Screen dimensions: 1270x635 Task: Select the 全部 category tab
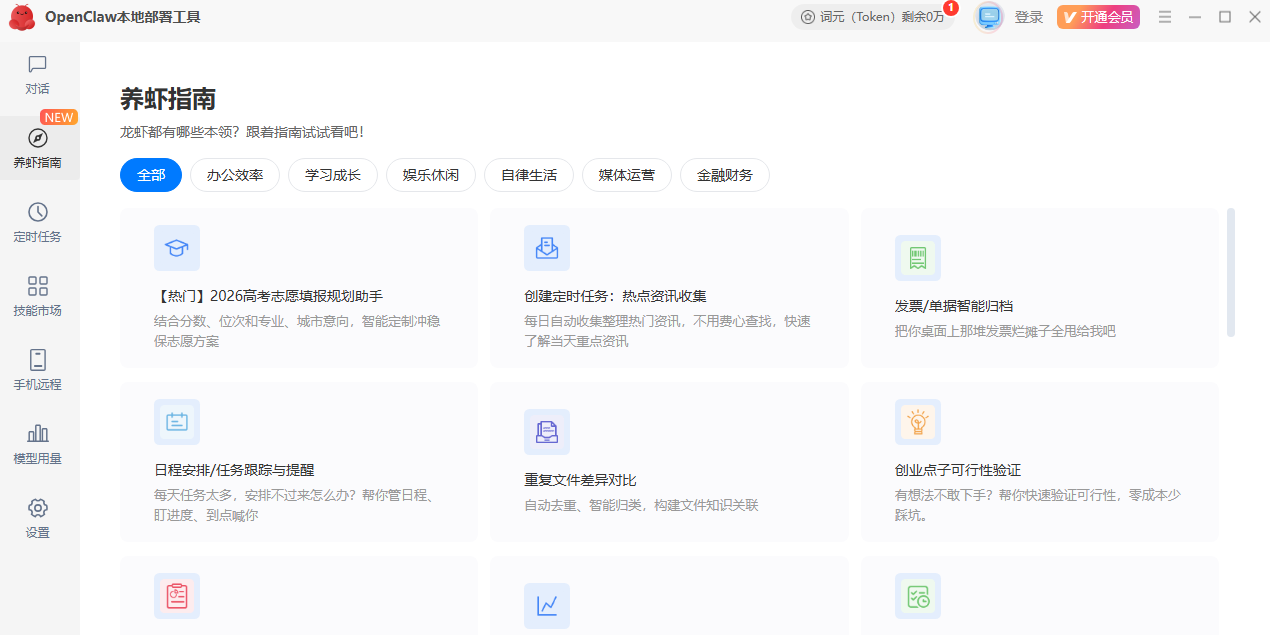[151, 175]
